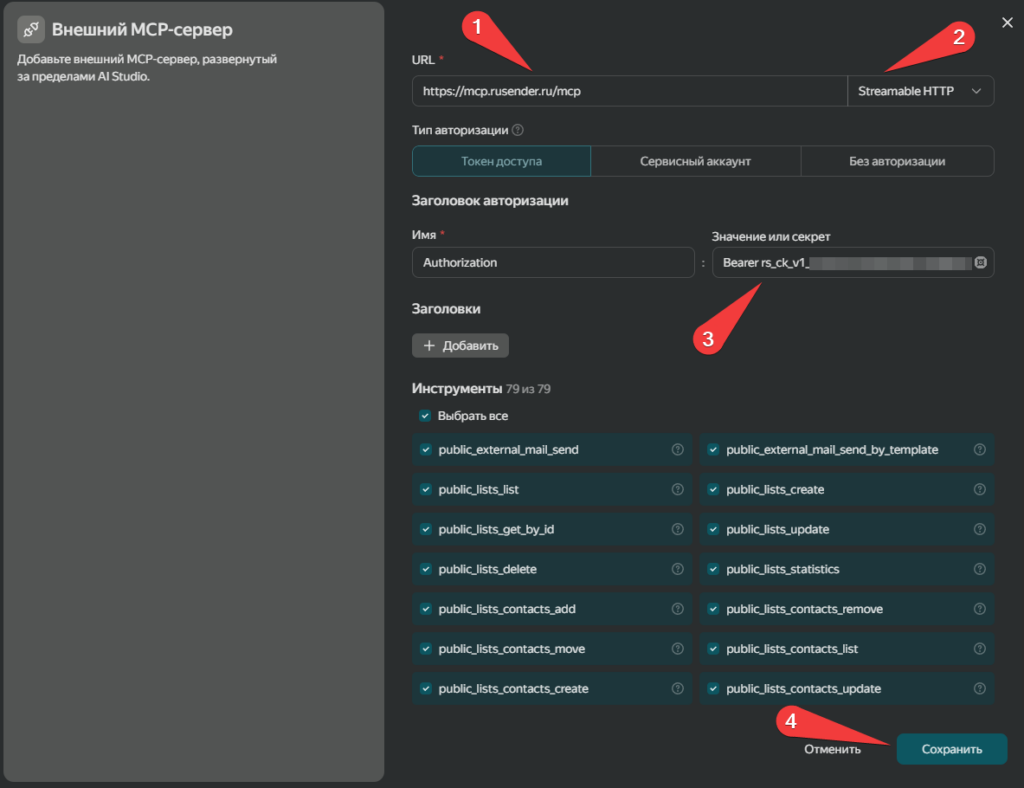Click help icon next to public_lists_statistics
Viewport: 1024px width, 788px height.
(980, 569)
